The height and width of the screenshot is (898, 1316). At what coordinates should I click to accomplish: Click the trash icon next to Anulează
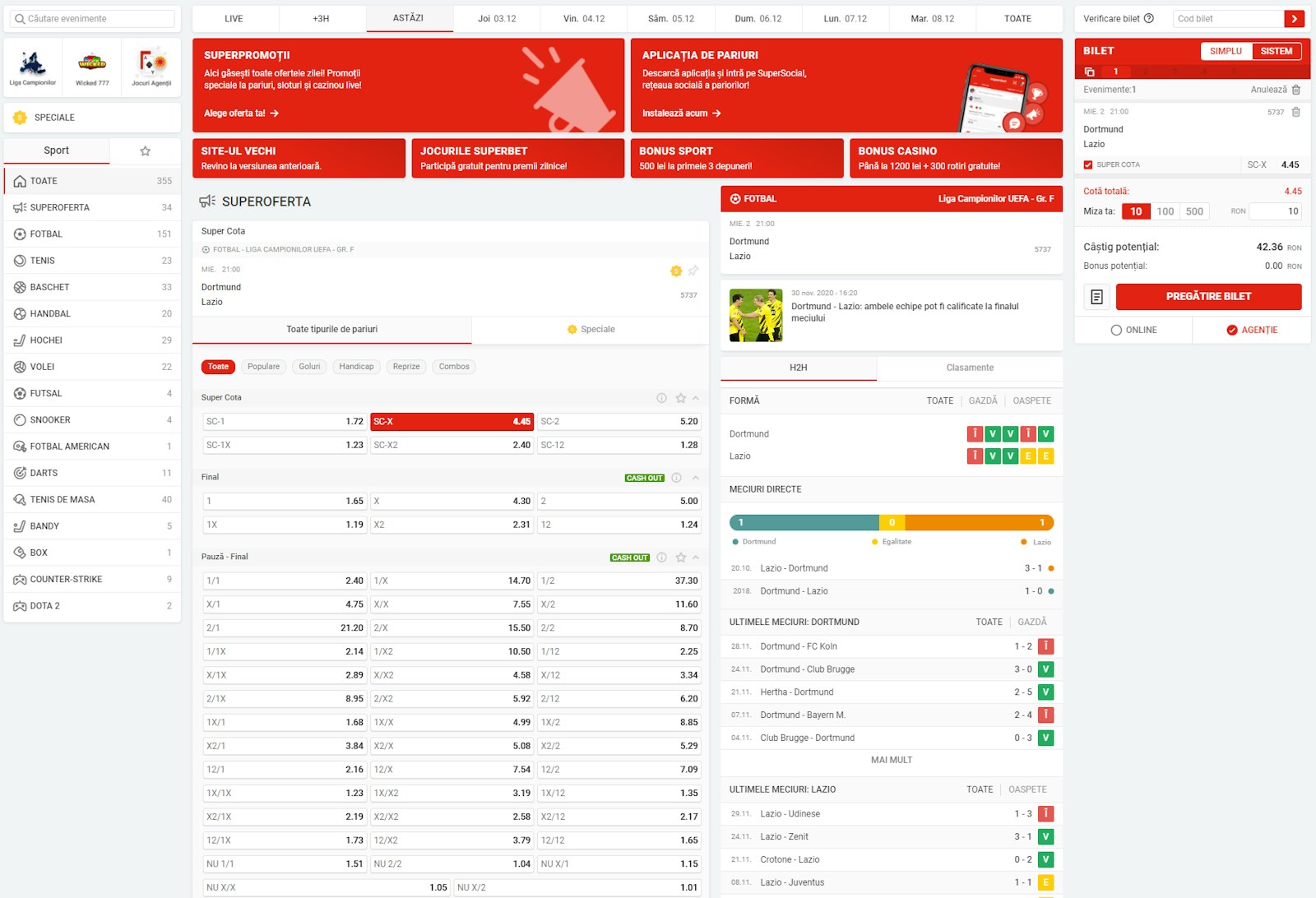1296,90
